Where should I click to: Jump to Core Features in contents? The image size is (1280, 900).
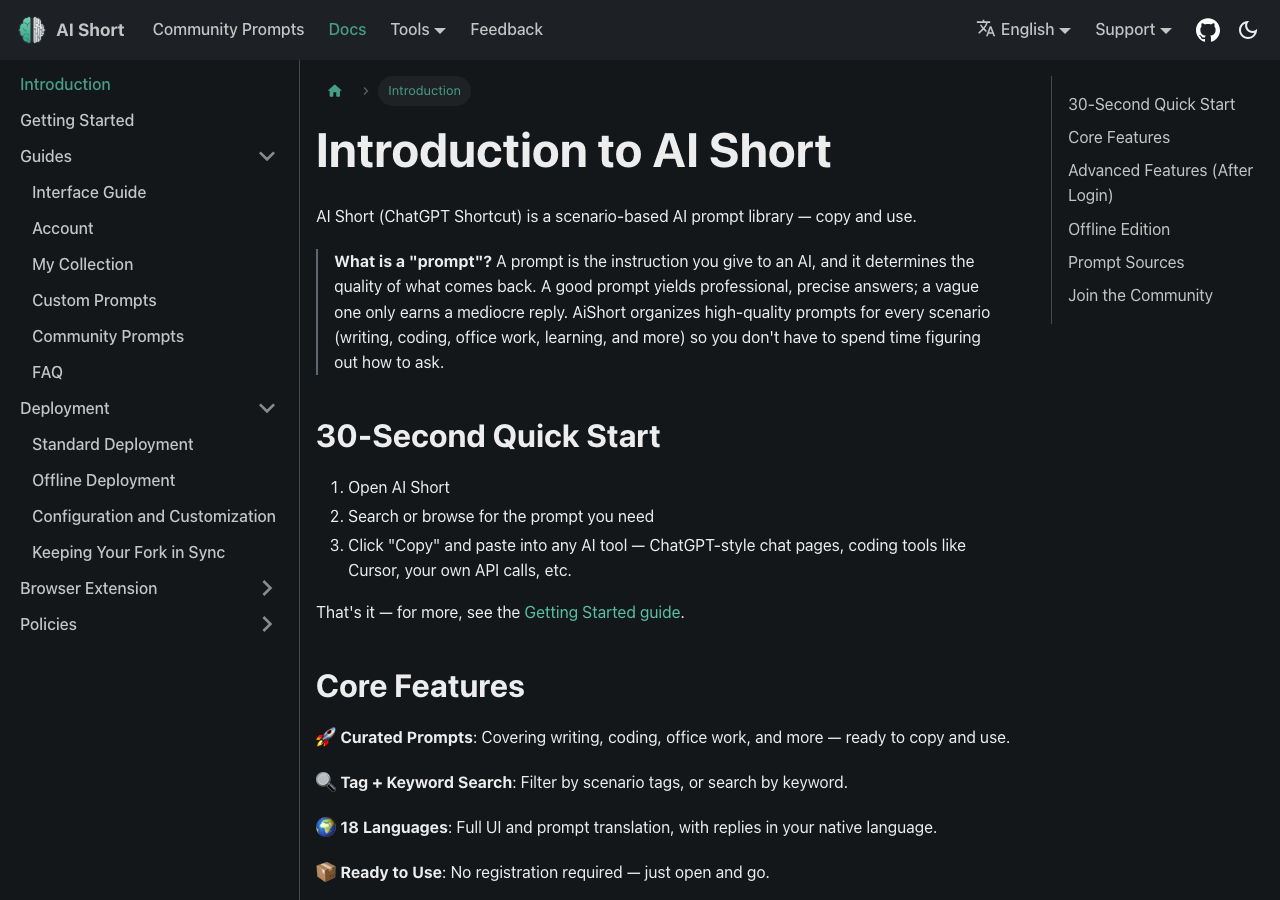click(x=1119, y=137)
